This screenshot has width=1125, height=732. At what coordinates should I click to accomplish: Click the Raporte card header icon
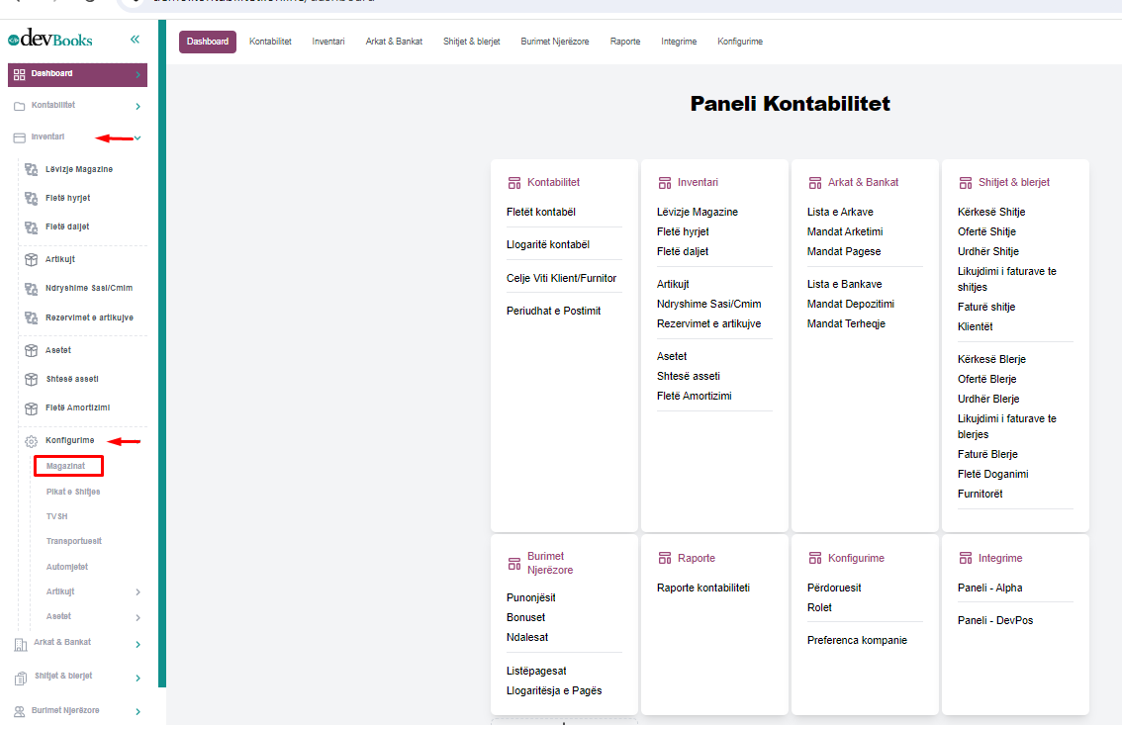665,559
